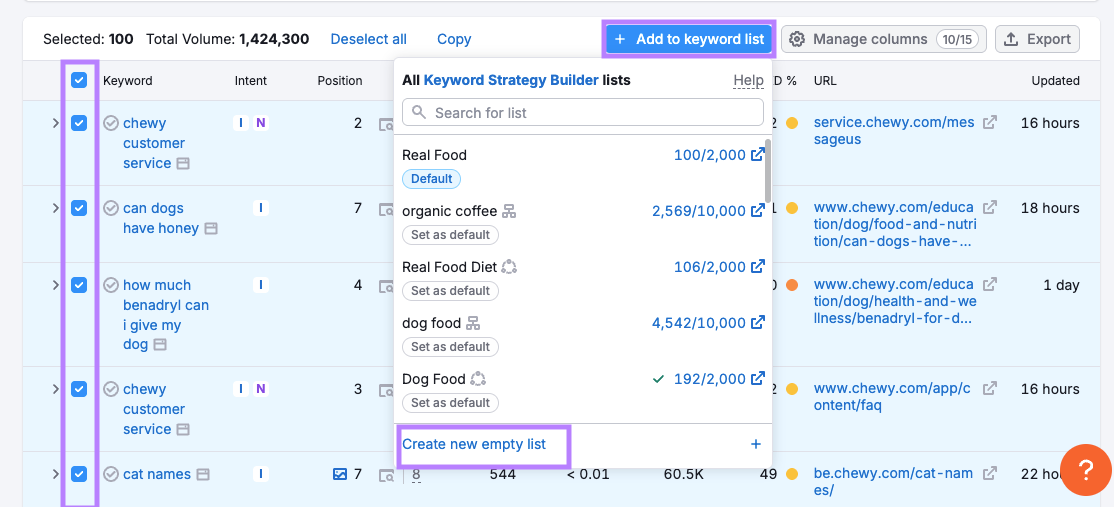Click Search for list input field
This screenshot has width=1114, height=507.
click(583, 112)
